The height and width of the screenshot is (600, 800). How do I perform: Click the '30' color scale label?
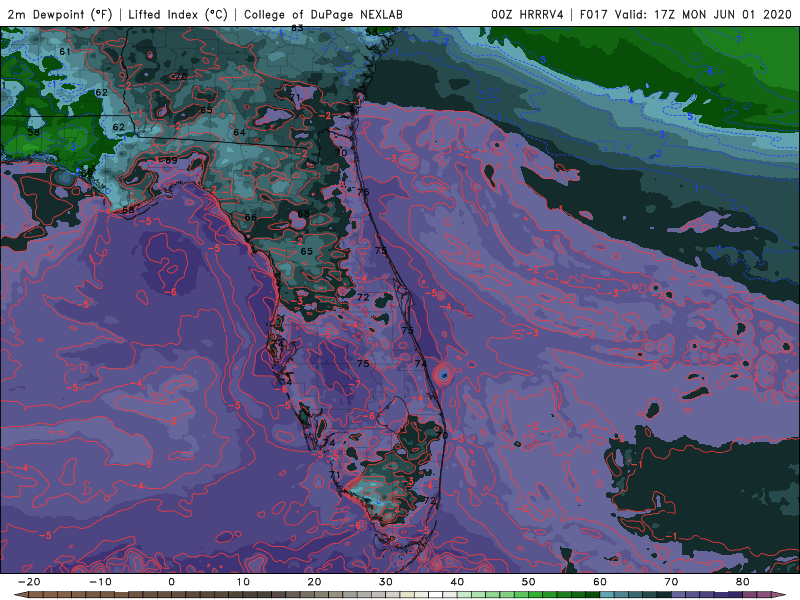(386, 582)
